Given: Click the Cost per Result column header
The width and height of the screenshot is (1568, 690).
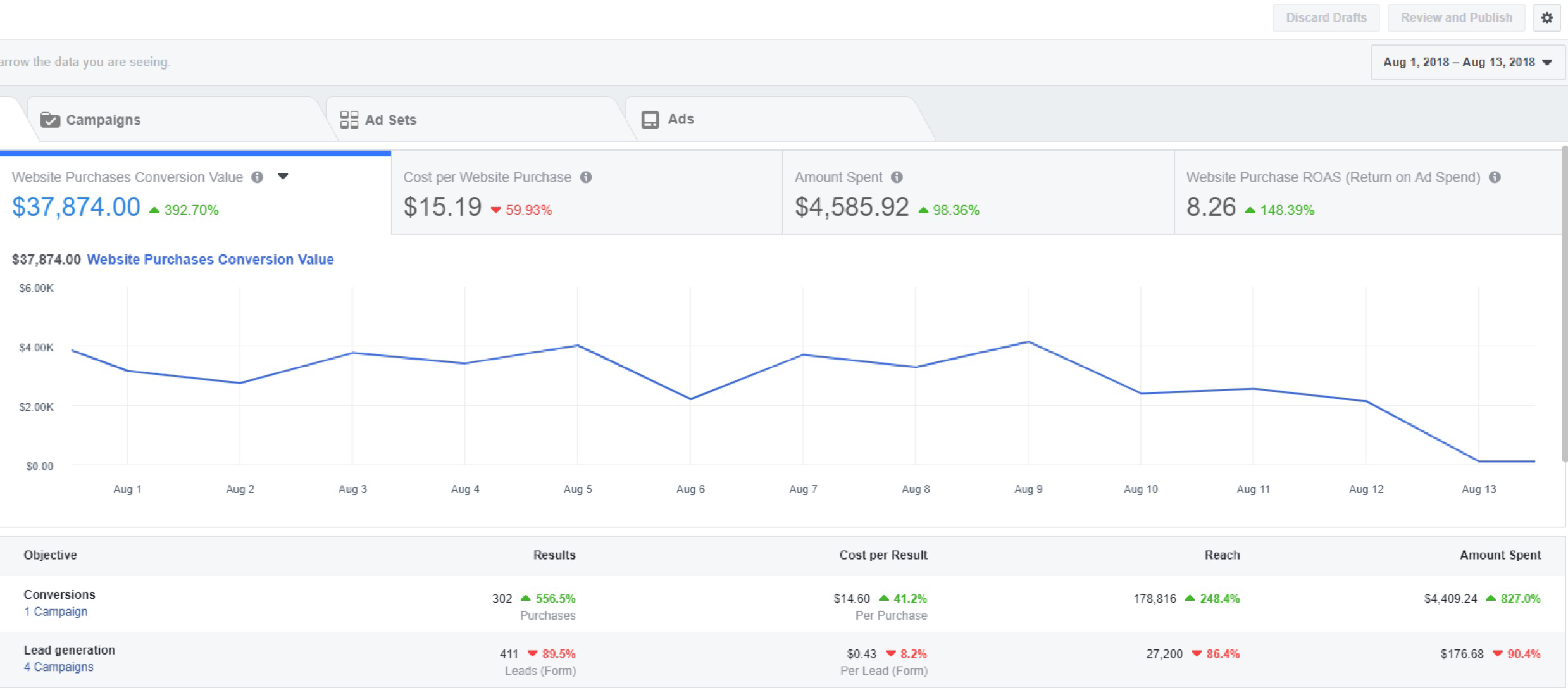Looking at the screenshot, I should [x=883, y=555].
